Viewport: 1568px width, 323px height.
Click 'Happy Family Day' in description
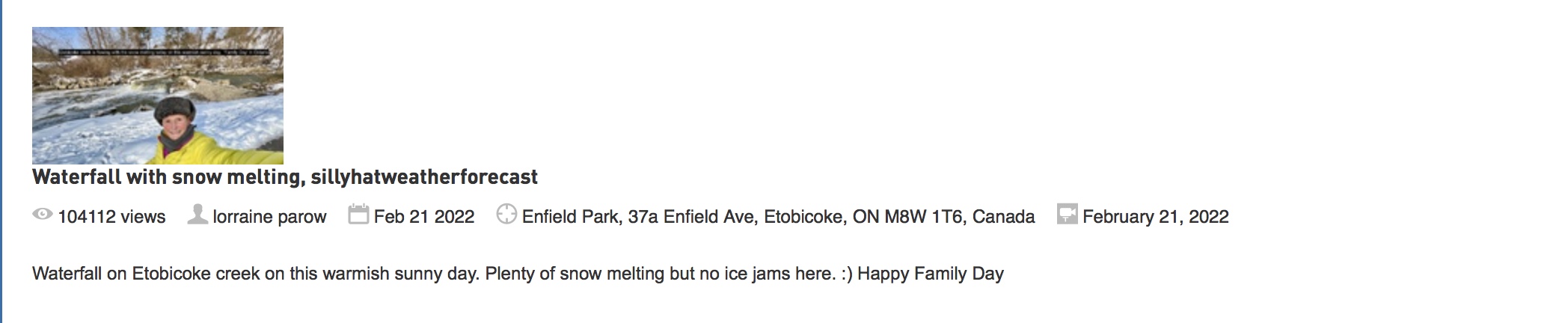(931, 274)
